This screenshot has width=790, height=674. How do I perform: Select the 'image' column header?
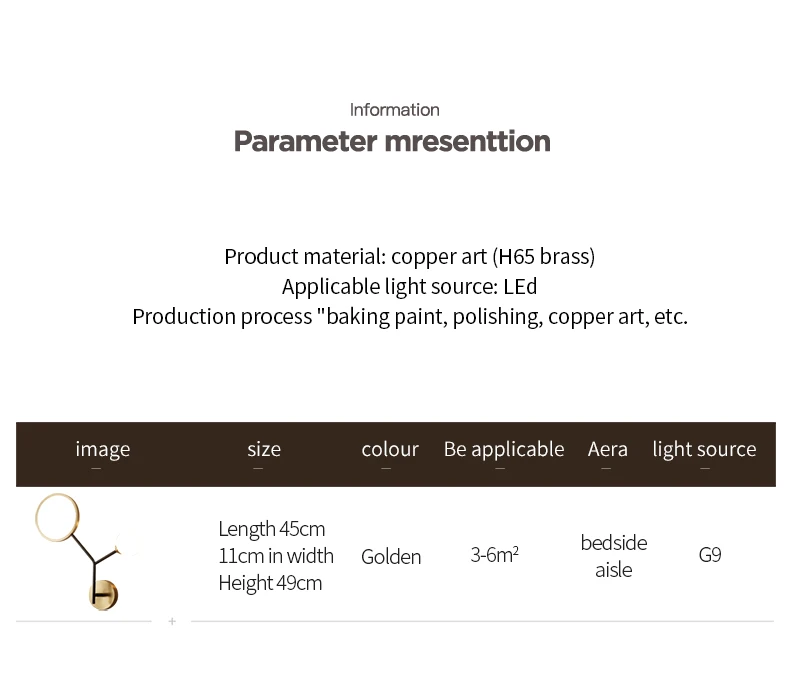(103, 449)
